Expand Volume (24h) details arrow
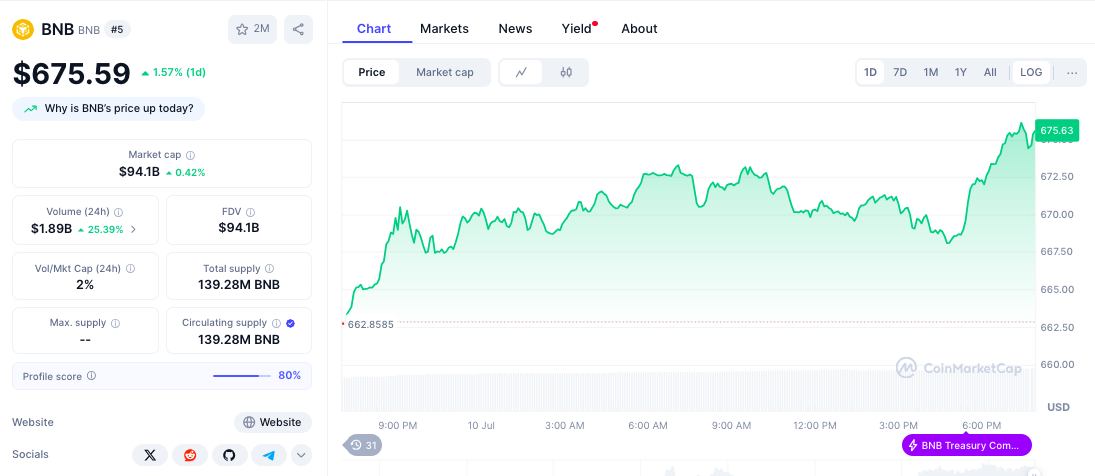This screenshot has height=476, width=1095. click(x=134, y=229)
